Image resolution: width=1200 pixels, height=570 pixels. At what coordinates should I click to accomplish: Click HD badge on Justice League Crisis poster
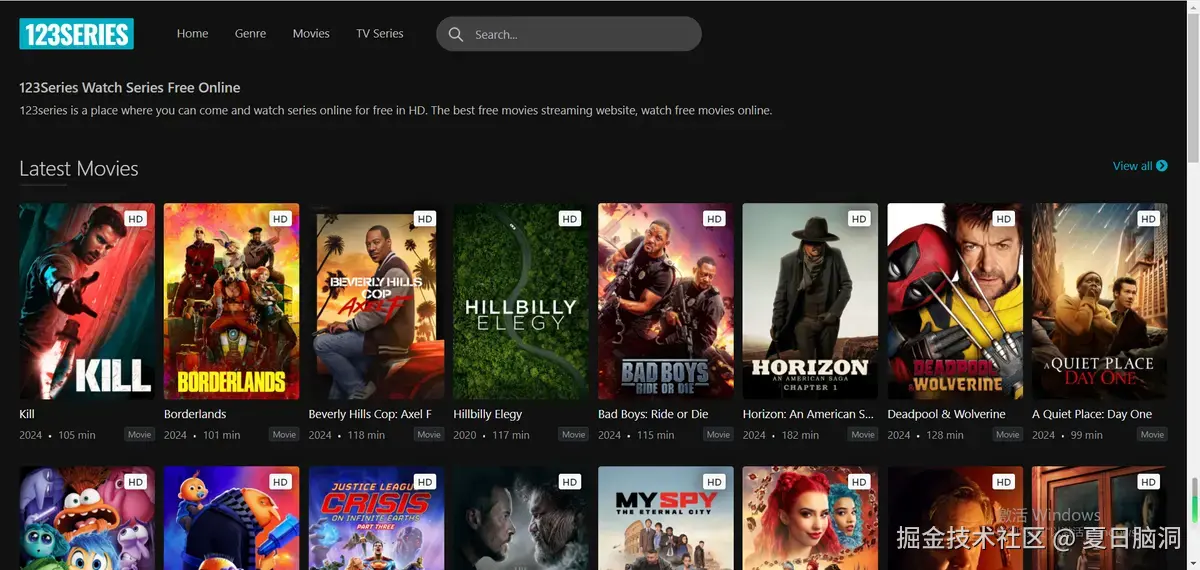click(425, 482)
